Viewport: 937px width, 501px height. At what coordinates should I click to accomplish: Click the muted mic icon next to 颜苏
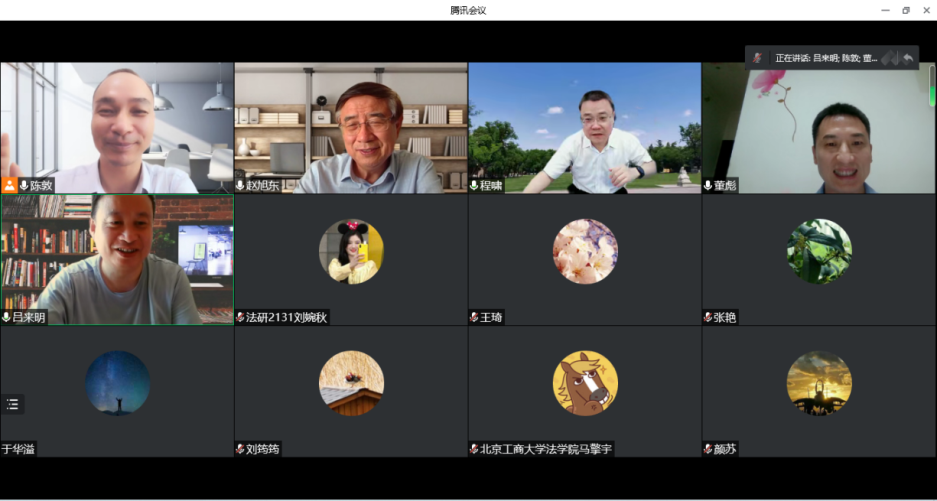(x=708, y=449)
